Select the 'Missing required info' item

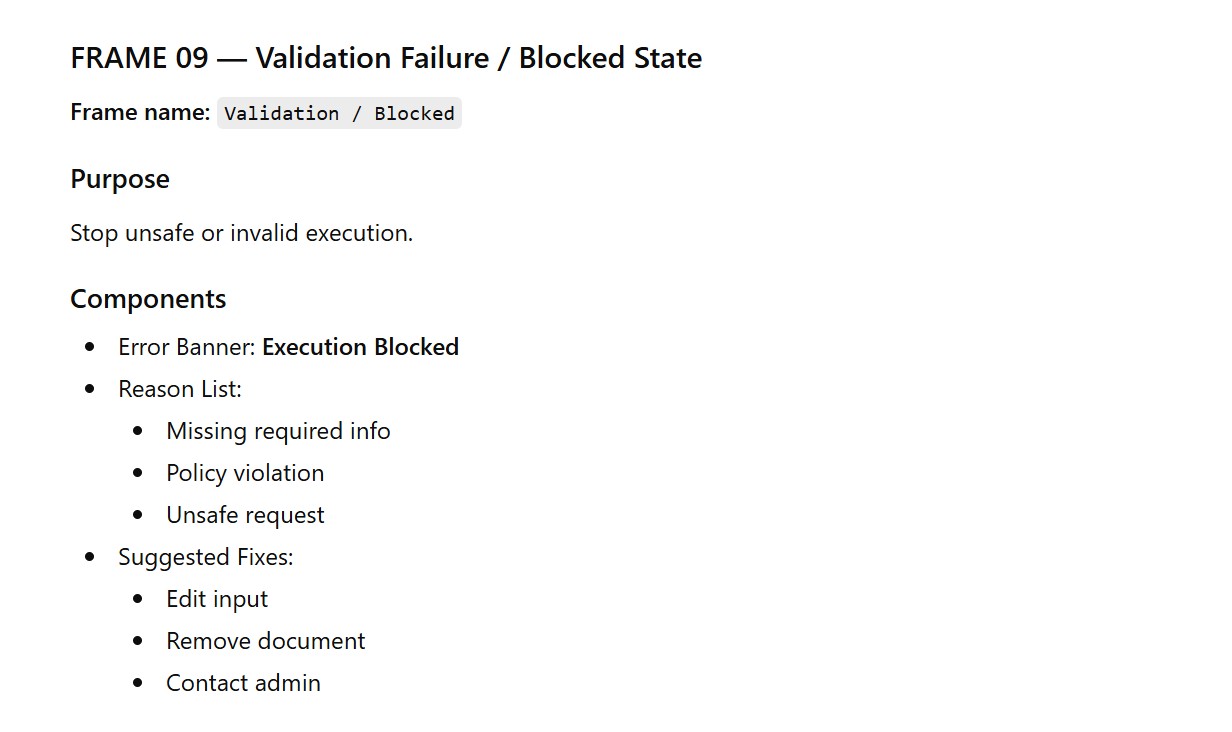tap(278, 431)
